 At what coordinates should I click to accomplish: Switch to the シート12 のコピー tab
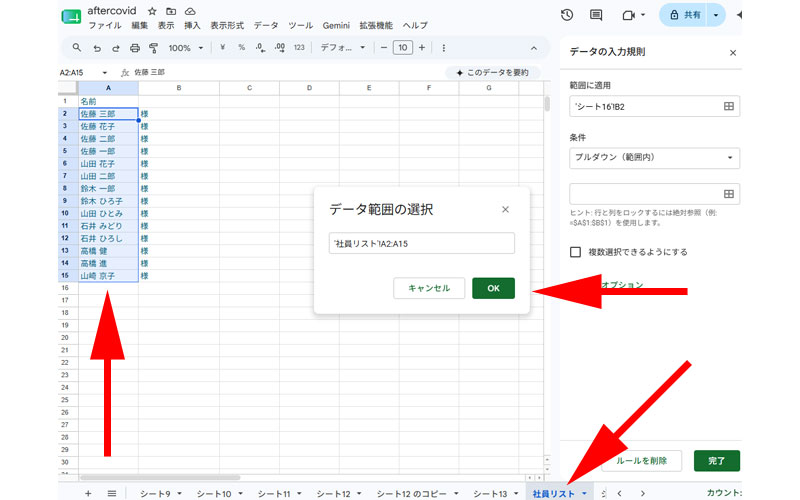pyautogui.click(x=411, y=493)
